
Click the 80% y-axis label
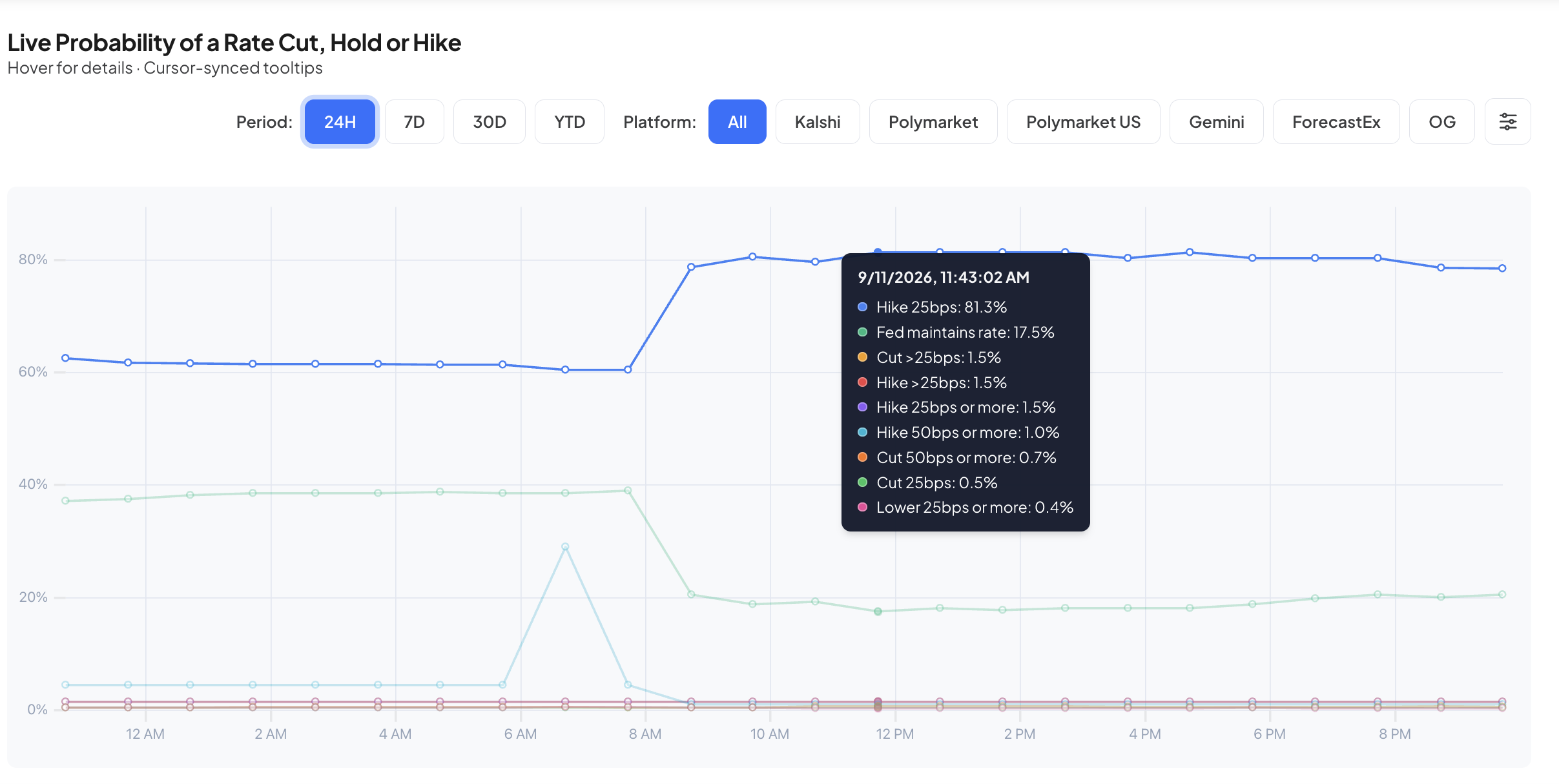coord(33,259)
